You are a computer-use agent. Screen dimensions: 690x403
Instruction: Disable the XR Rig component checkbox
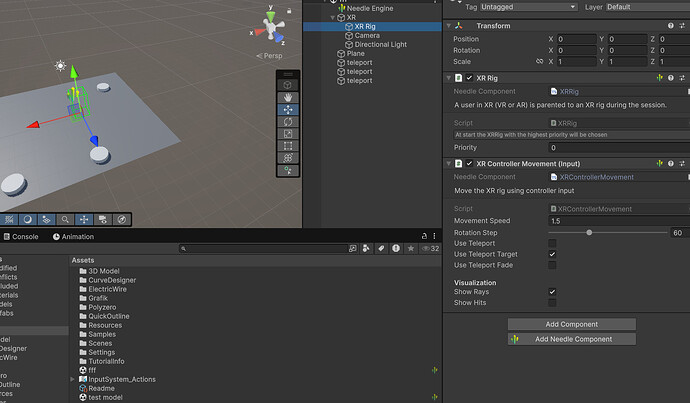(x=469, y=78)
